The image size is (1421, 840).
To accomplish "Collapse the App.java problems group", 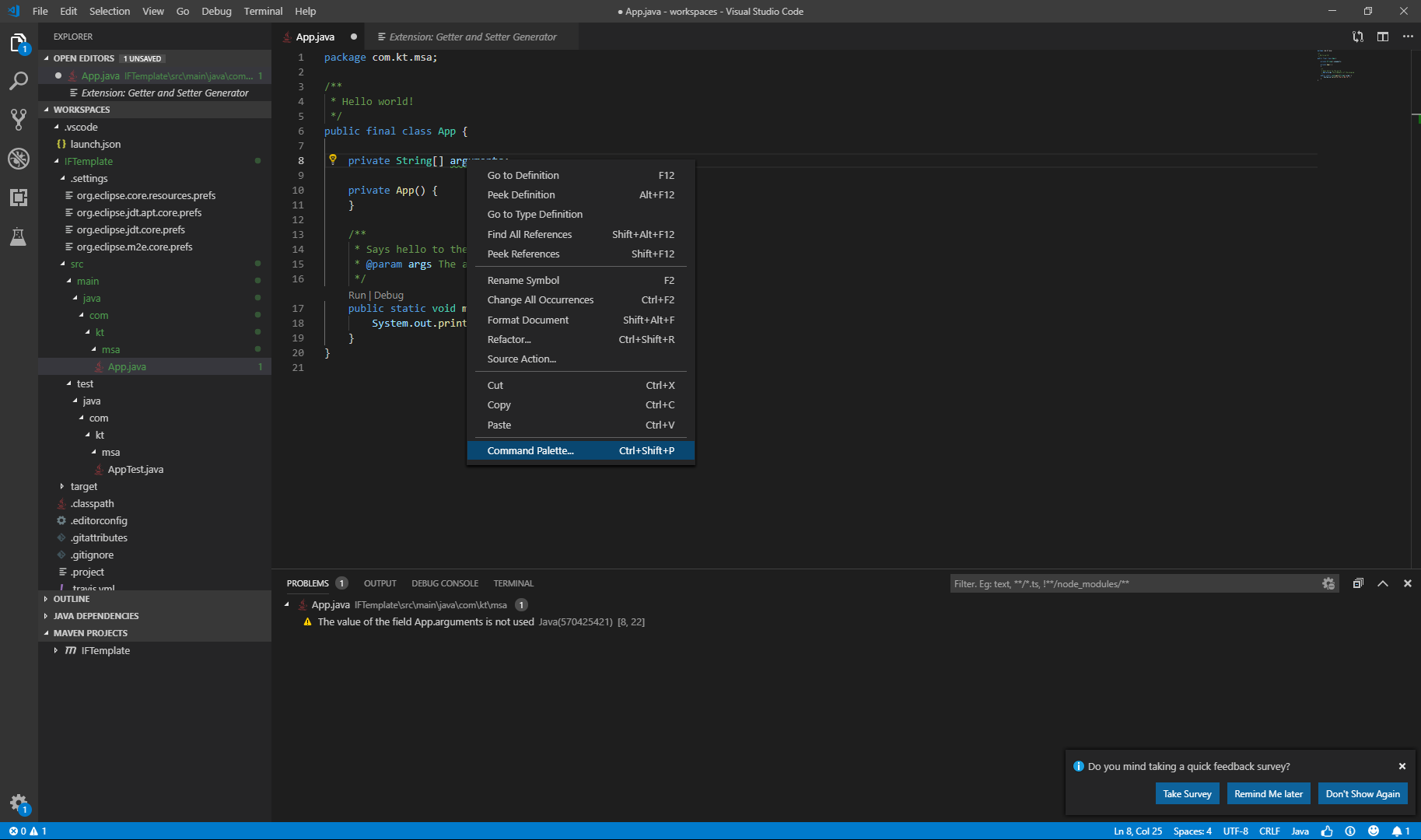I will tap(287, 604).
